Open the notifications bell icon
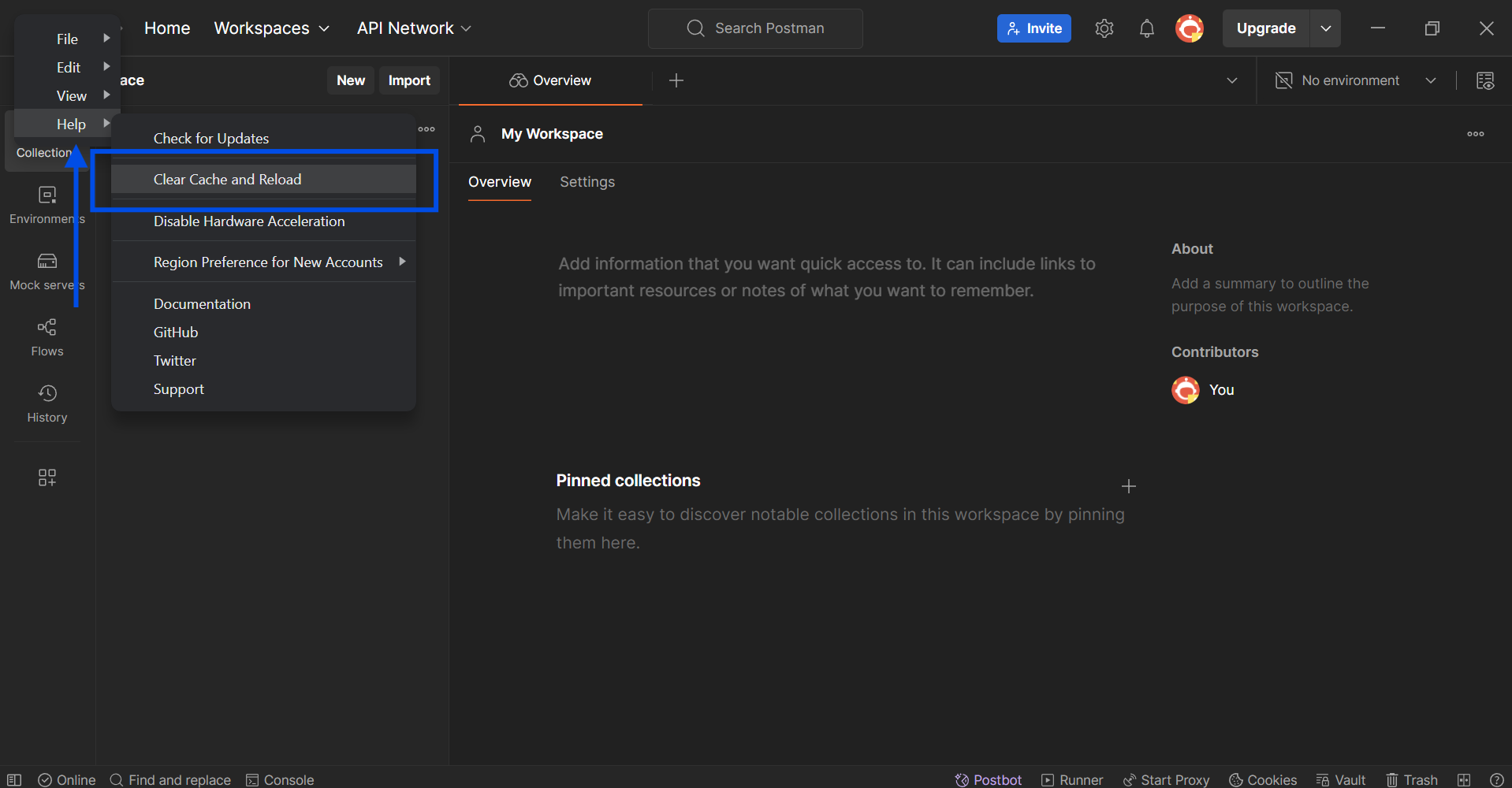This screenshot has width=1512, height=788. [x=1147, y=28]
